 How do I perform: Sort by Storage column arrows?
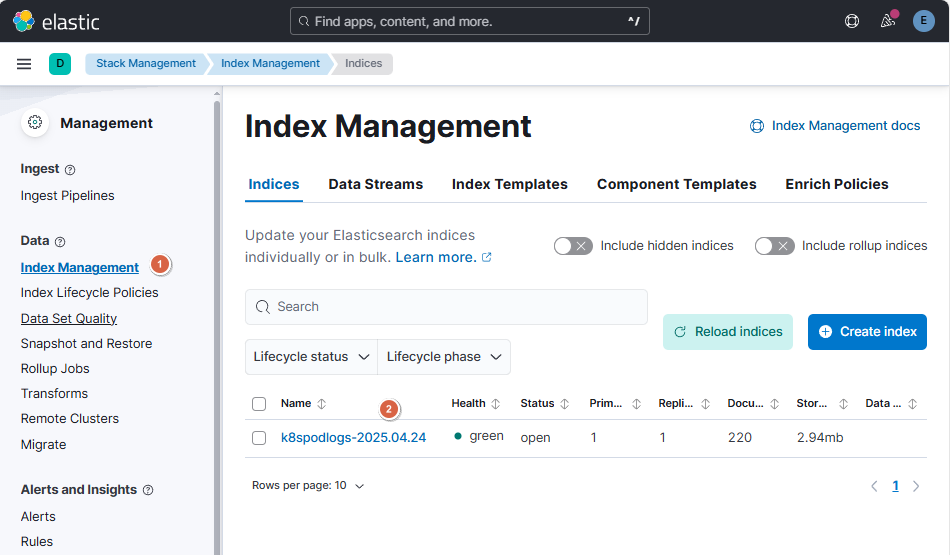[x=843, y=404]
